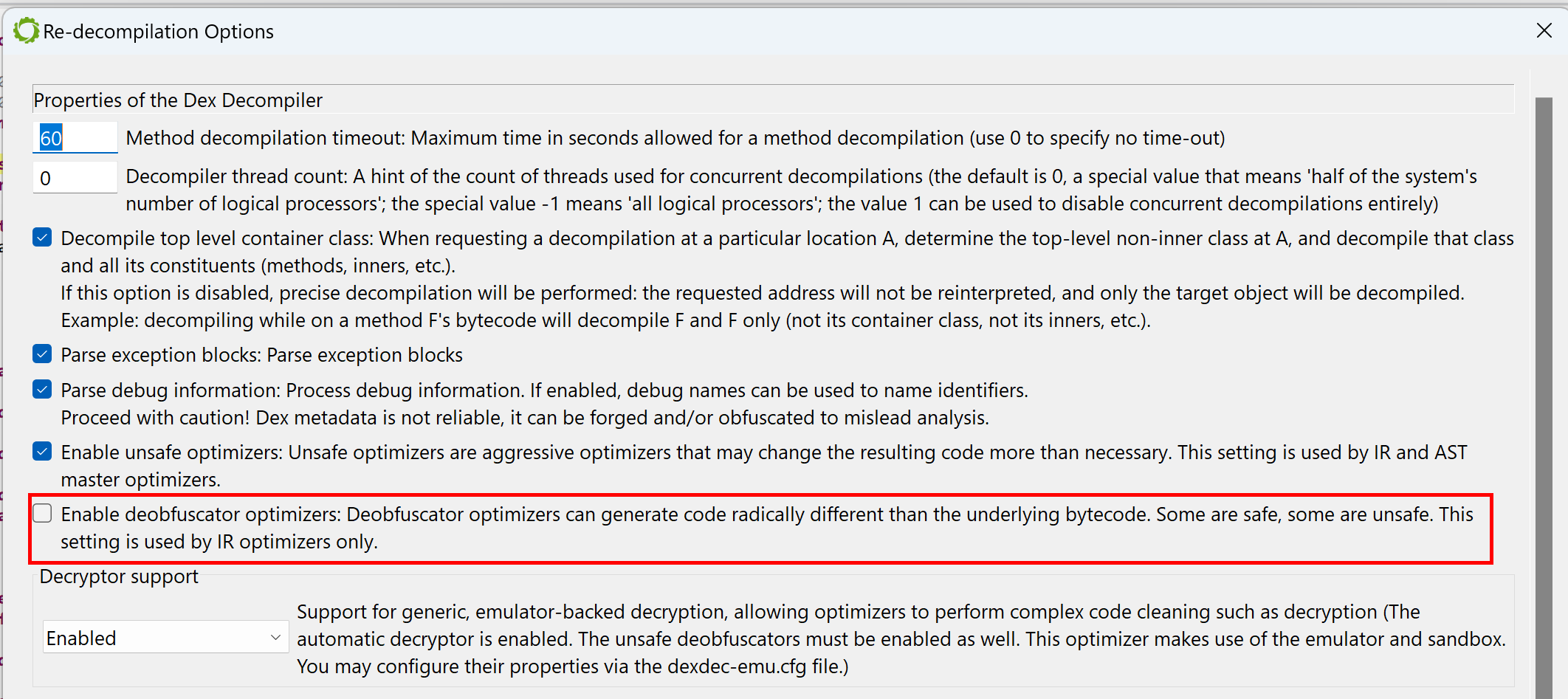Image resolution: width=1568 pixels, height=699 pixels.
Task: Toggle the Parse exception blocks checkbox
Action: [x=42, y=354]
